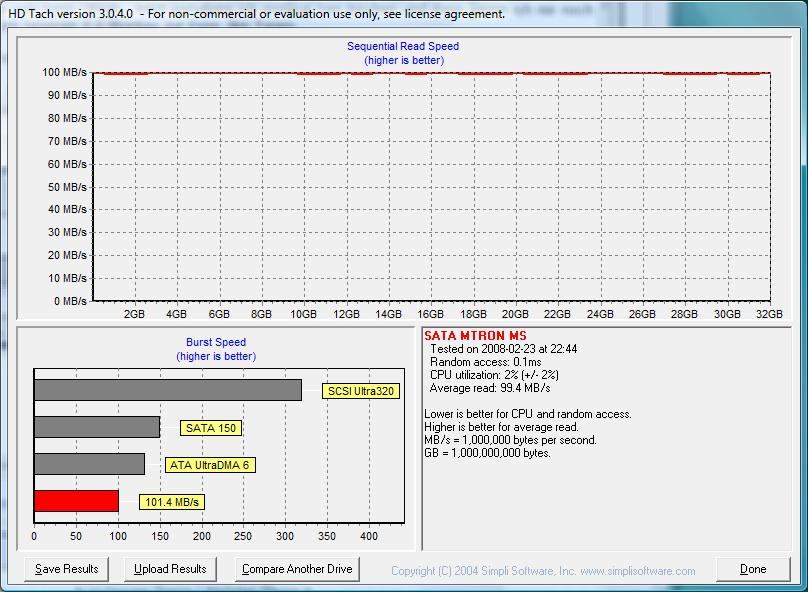
Task: Select the red 101.4 MB/s burst bar
Action: [x=76, y=501]
